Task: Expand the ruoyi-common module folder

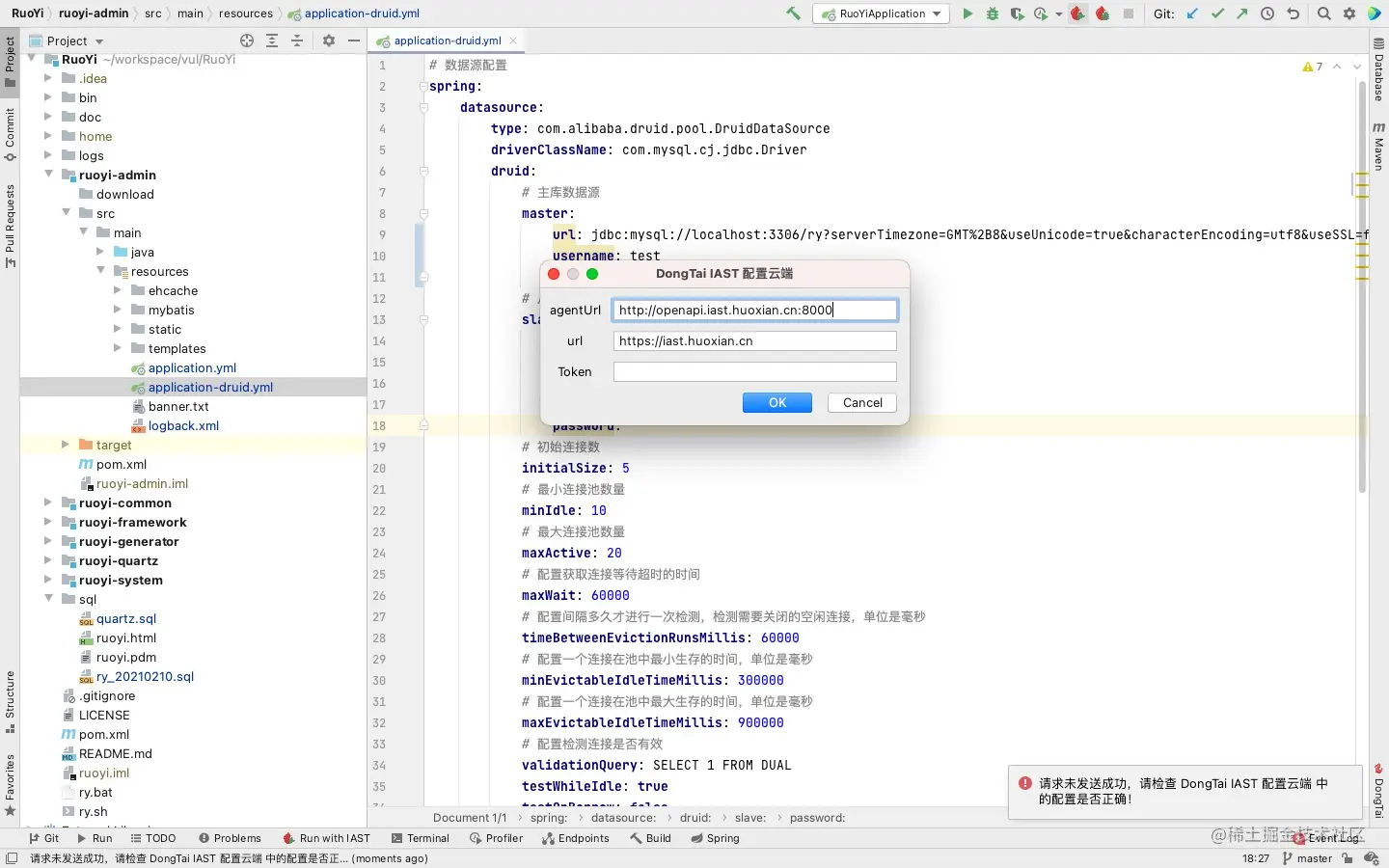Action: [x=47, y=502]
